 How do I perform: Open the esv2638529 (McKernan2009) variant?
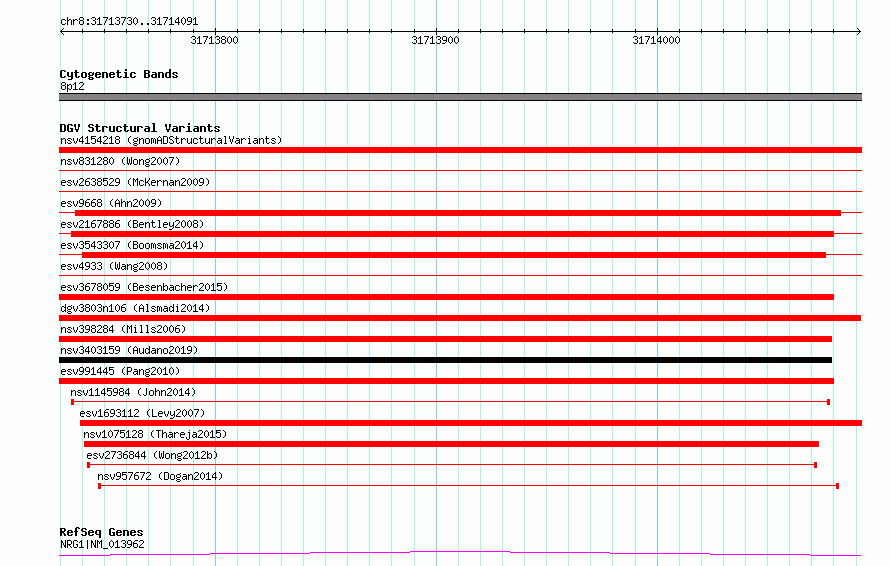click(135, 182)
